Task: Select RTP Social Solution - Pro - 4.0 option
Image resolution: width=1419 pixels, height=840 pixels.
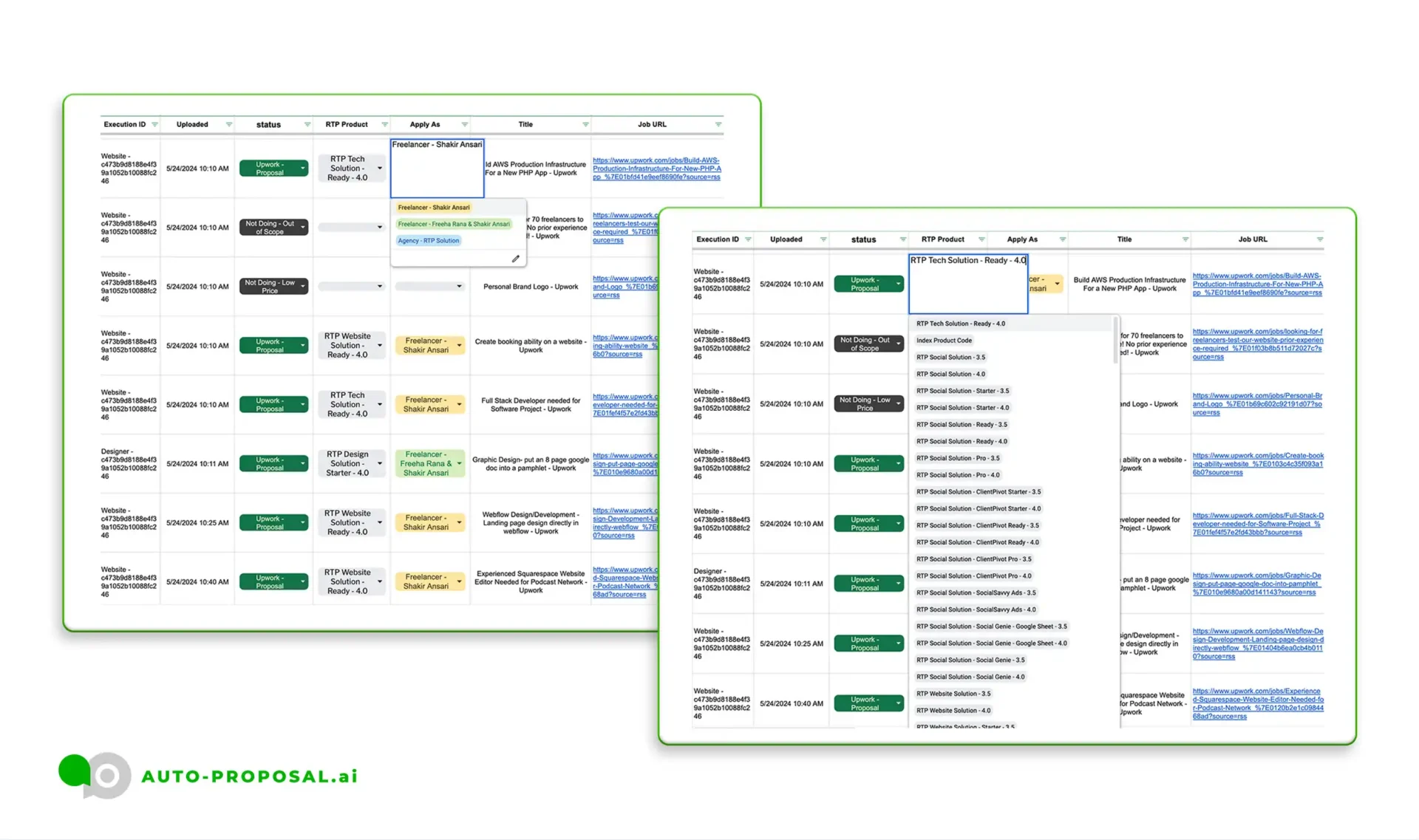Action: tap(957, 475)
